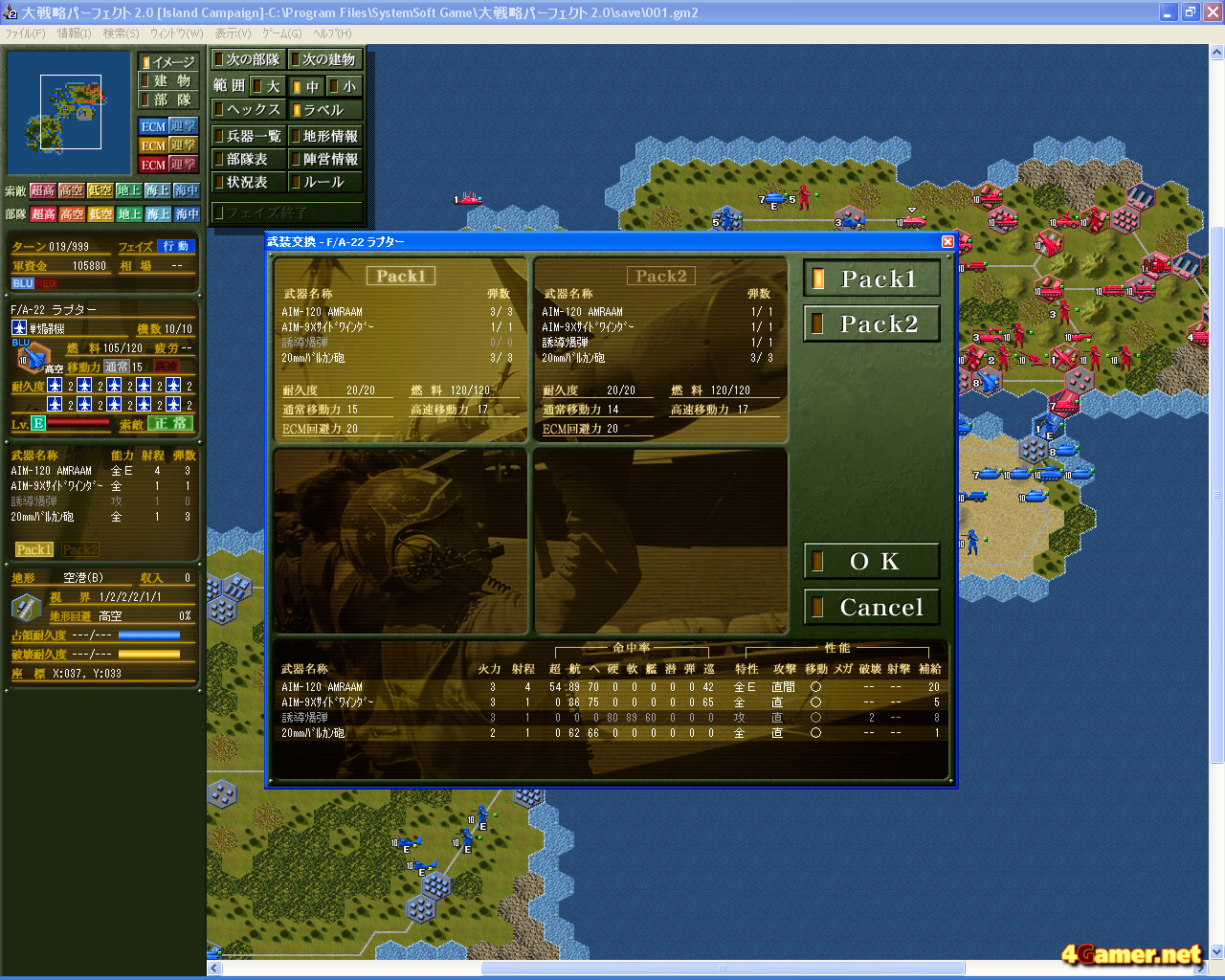1225x980 pixels.
Task: Click the level E rank badge
Action: click(38, 423)
